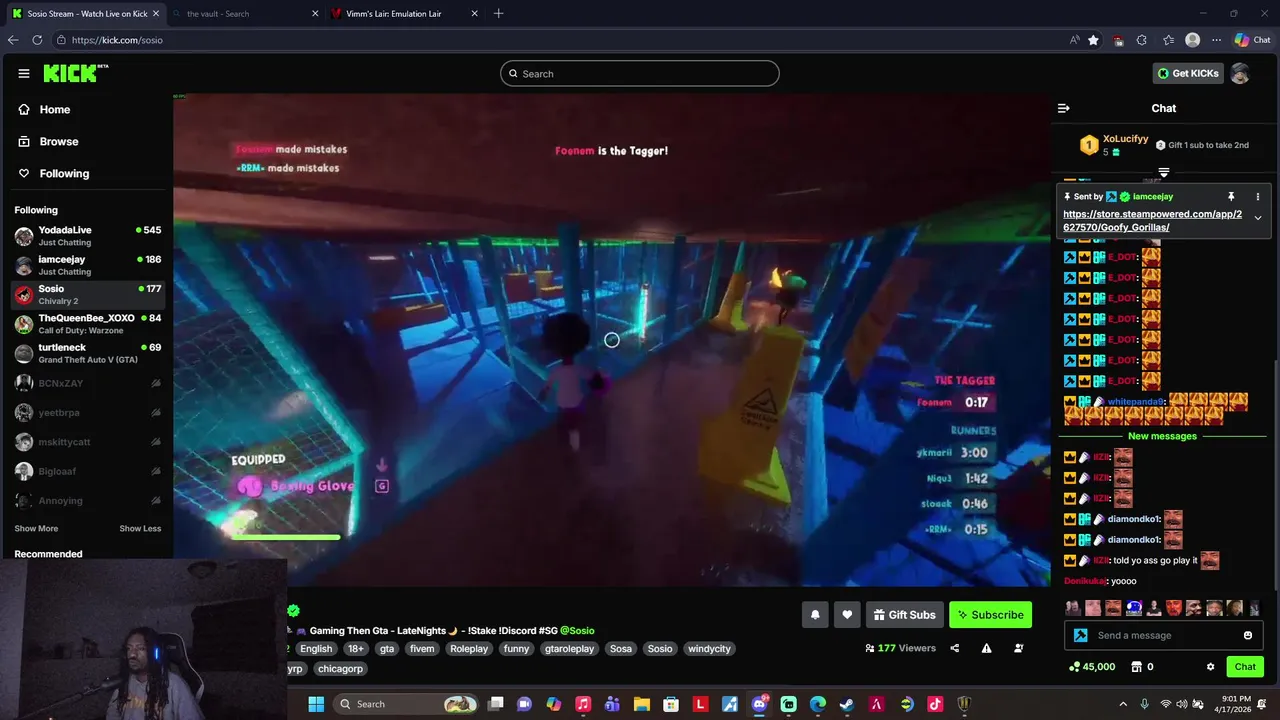Expand list with Show More
Viewport: 1280px width, 720px height.
[x=36, y=529]
